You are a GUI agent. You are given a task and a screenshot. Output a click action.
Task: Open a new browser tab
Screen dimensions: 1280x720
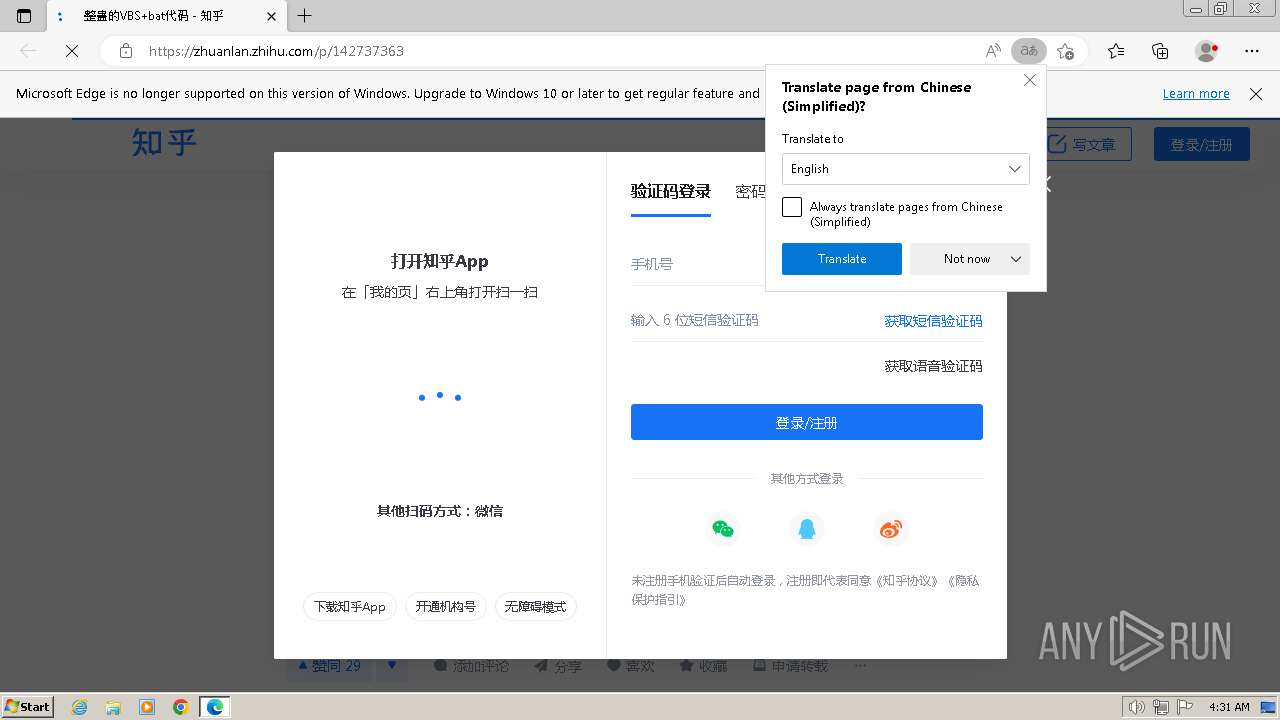click(305, 16)
